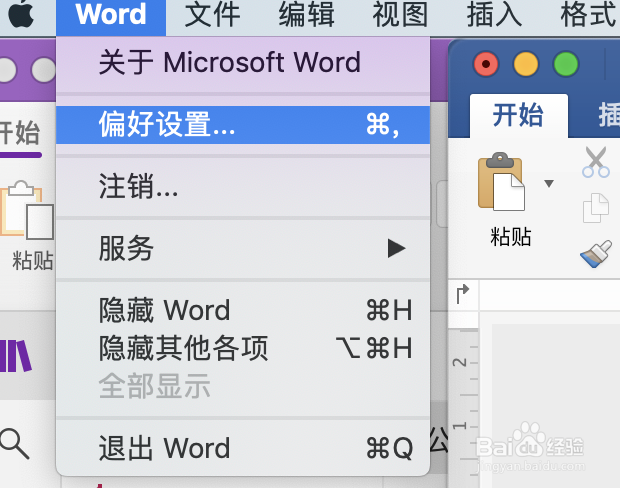The height and width of the screenshot is (488, 620).
Task: Choose 偏好设置... from the Word menu
Action: tap(243, 125)
